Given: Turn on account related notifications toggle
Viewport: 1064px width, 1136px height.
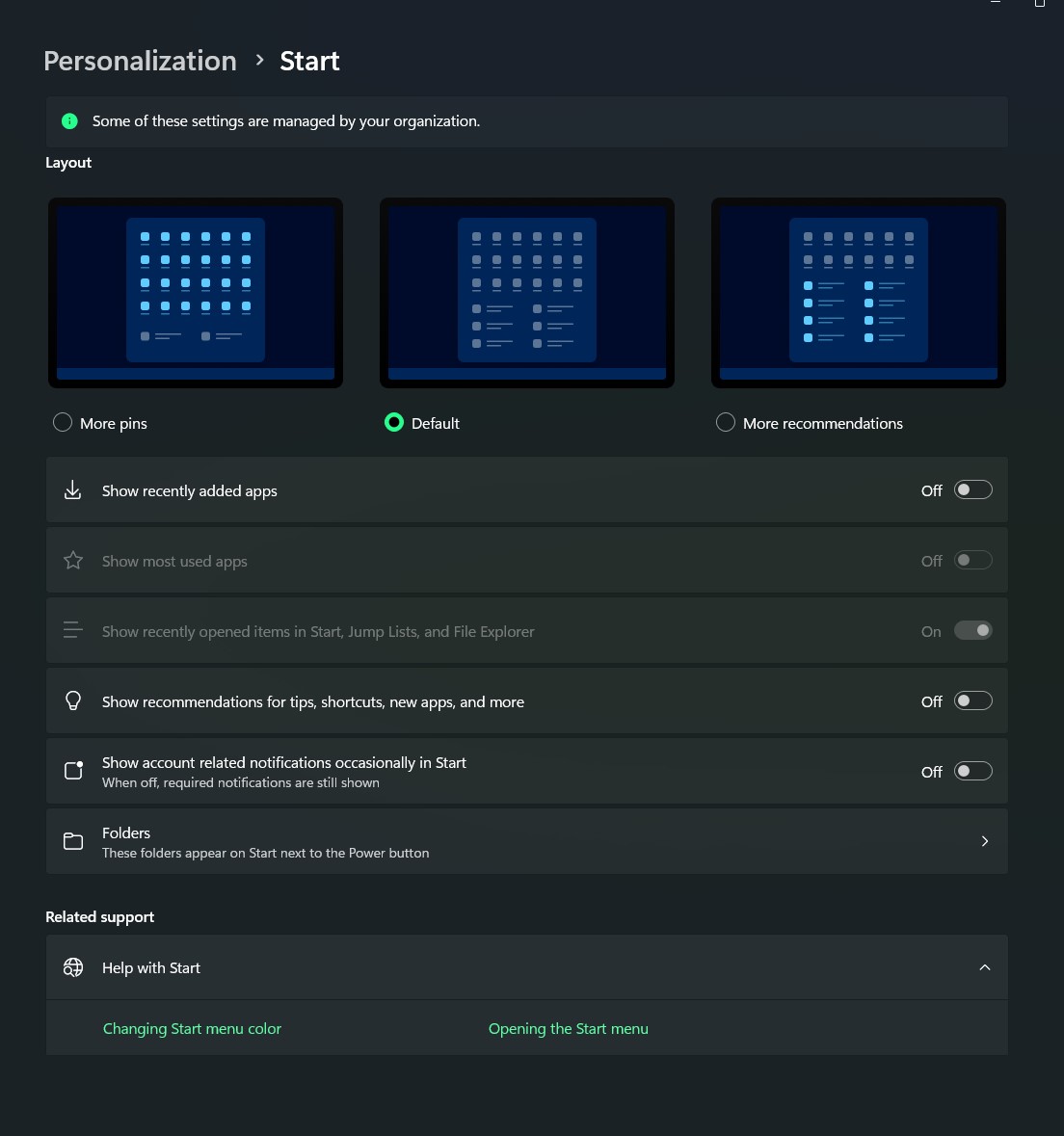Looking at the screenshot, I should coord(972,771).
